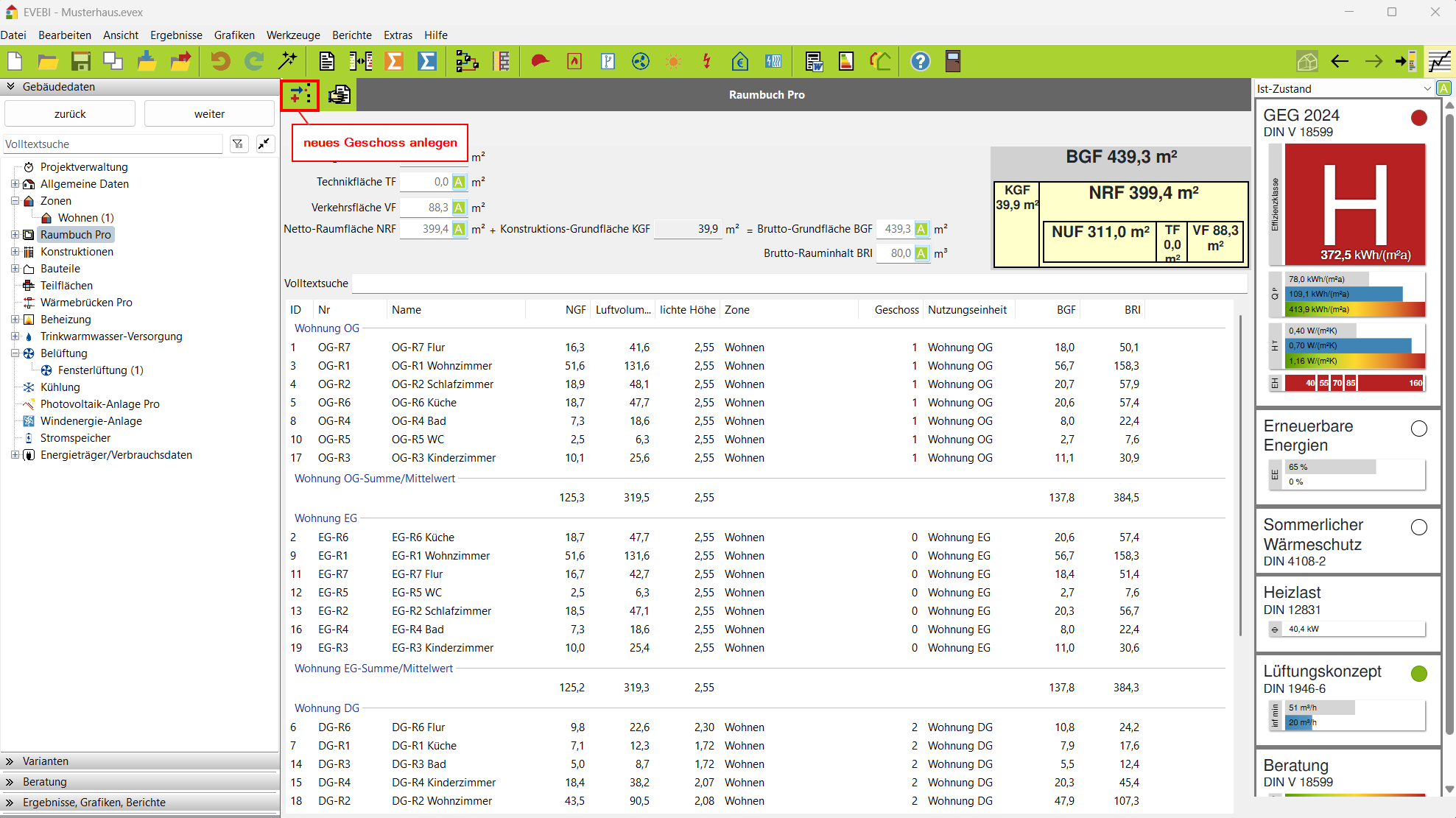Click the new floor (neues Geschoss) icon

pos(300,95)
